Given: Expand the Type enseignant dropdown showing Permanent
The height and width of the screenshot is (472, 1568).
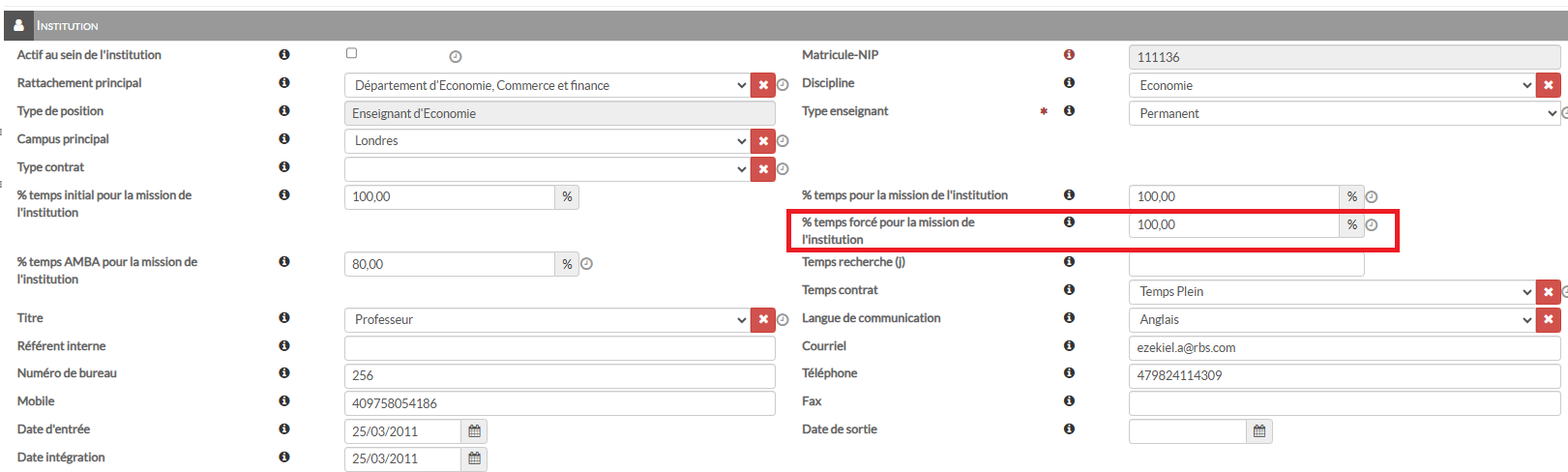Looking at the screenshot, I should coord(1343,113).
